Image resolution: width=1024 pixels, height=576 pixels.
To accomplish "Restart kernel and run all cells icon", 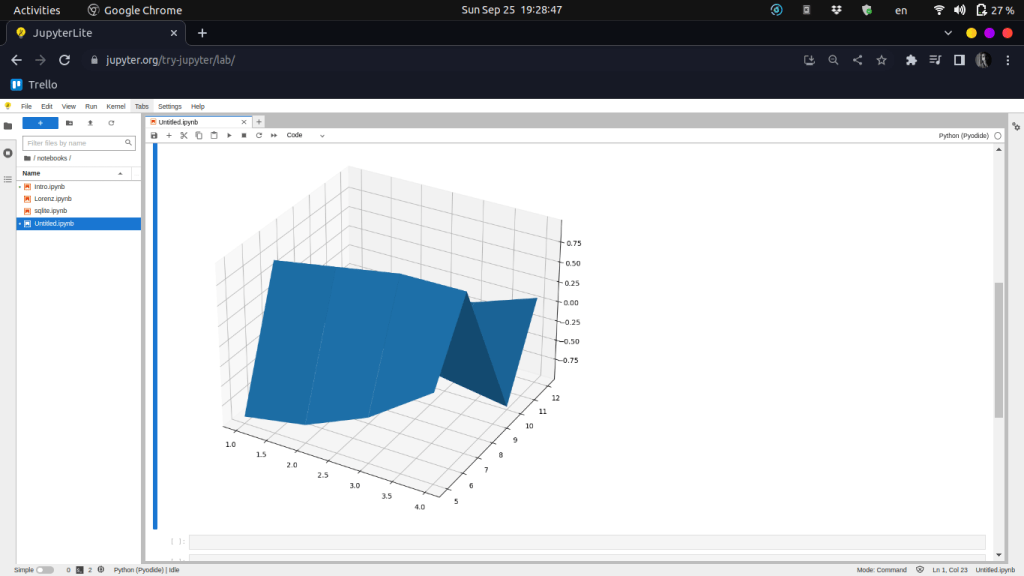I will click(x=274, y=135).
